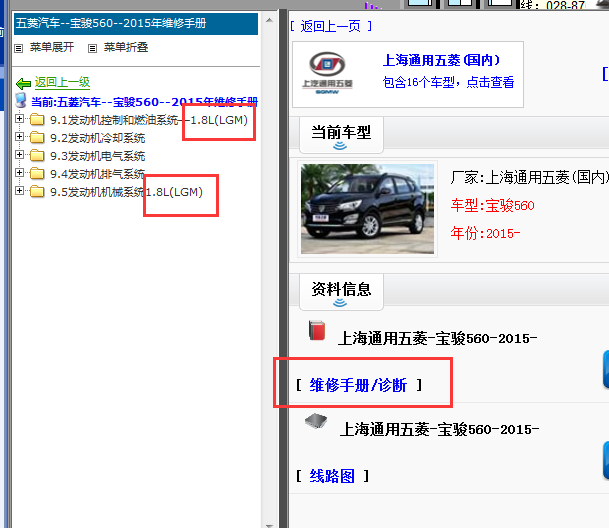Click the 返回上一页 link

pyautogui.click(x=331, y=26)
